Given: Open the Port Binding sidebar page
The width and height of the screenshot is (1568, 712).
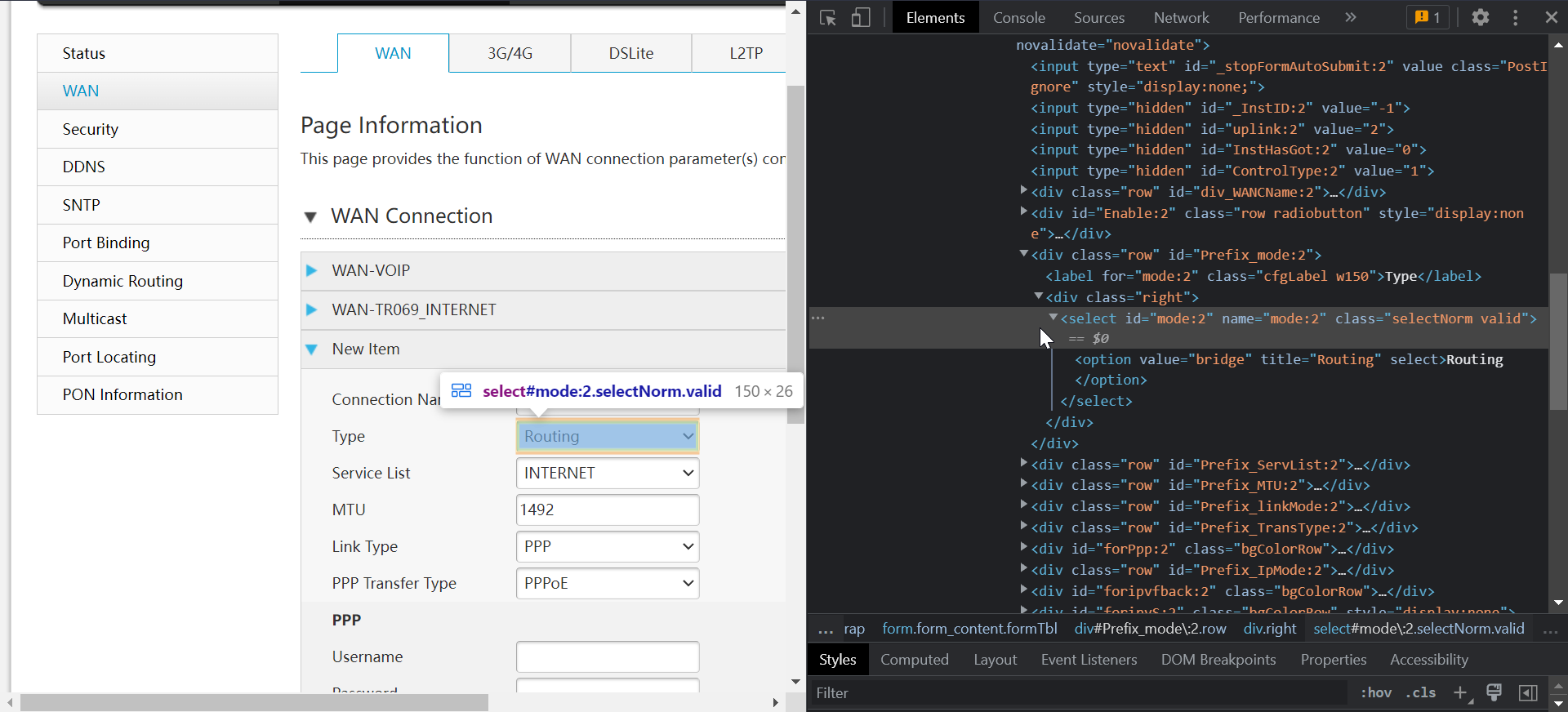Looking at the screenshot, I should click(158, 243).
